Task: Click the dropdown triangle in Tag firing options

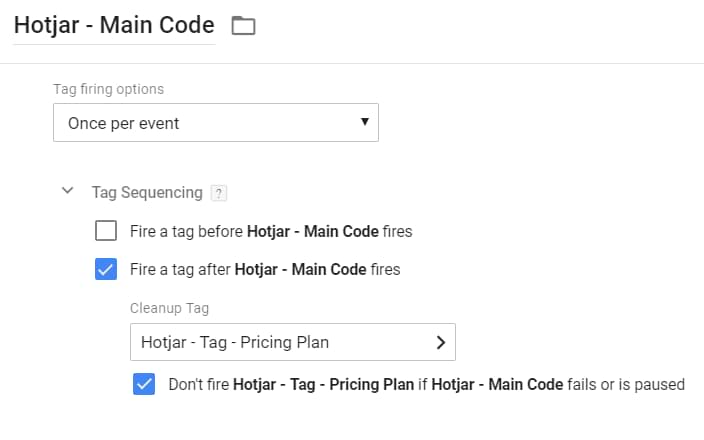Action: pos(365,122)
